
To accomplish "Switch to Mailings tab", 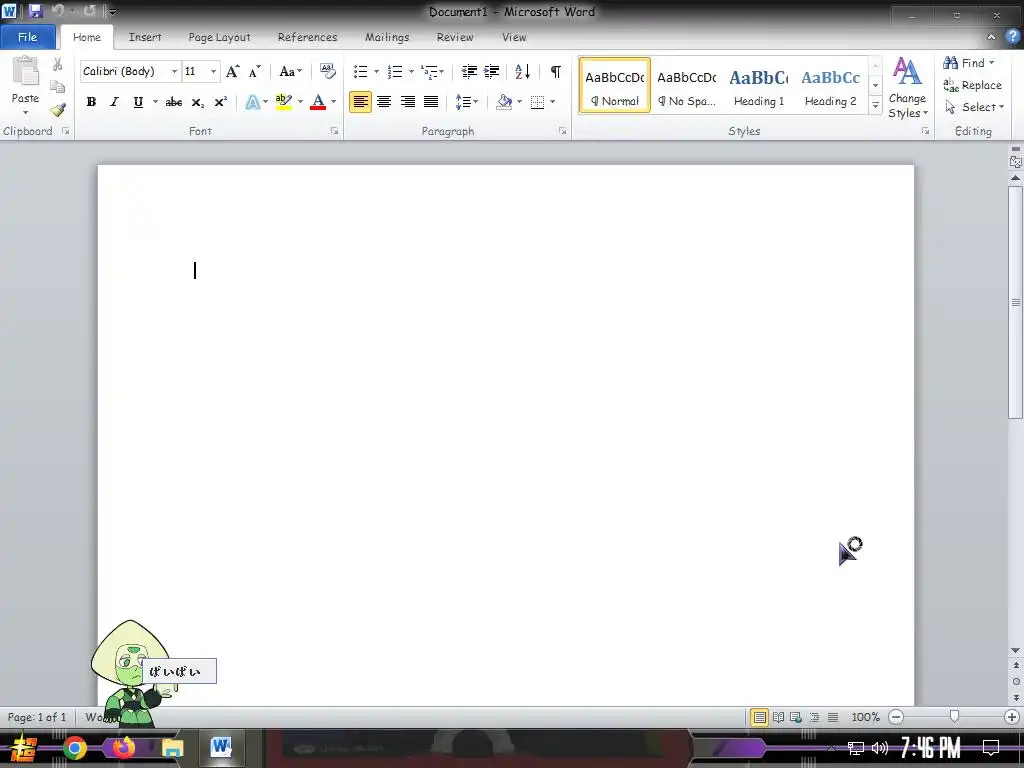I will tap(387, 37).
